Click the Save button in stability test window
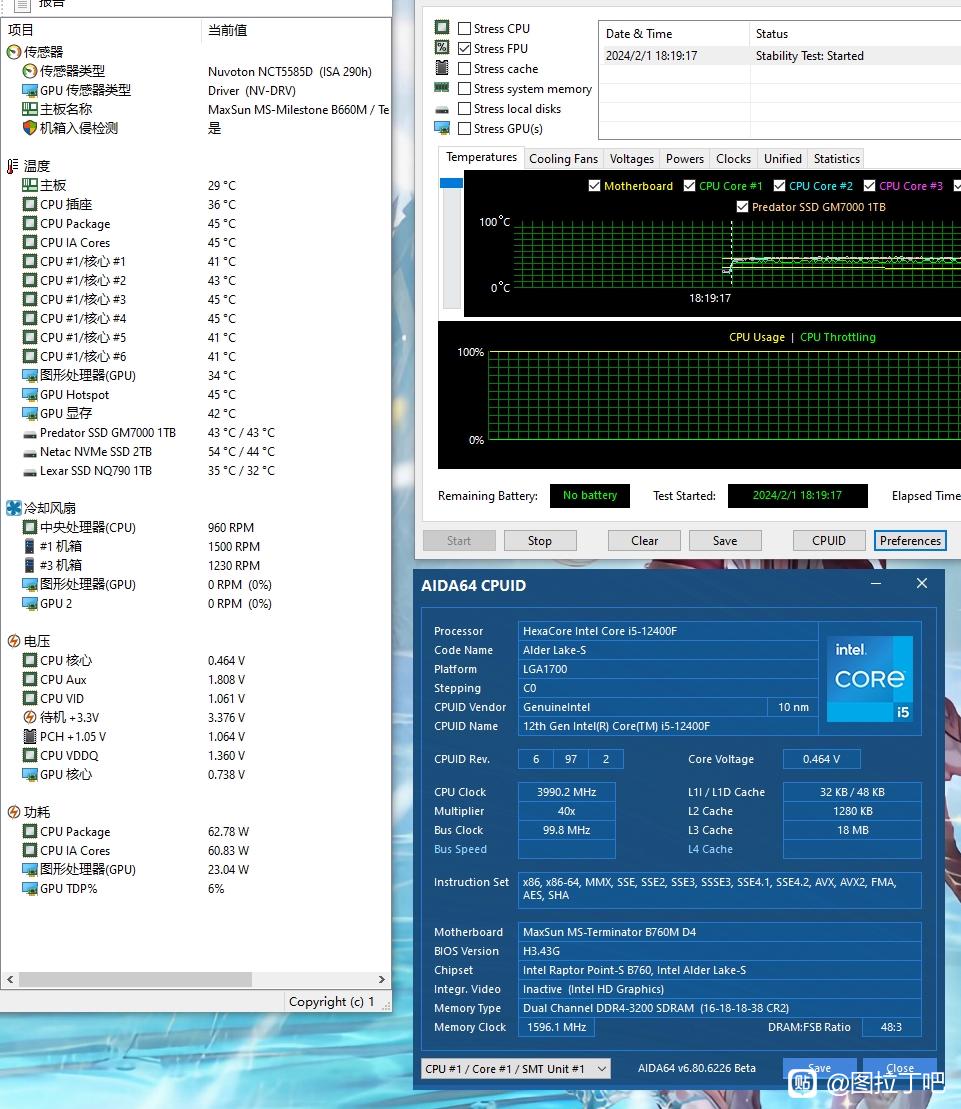 [725, 540]
